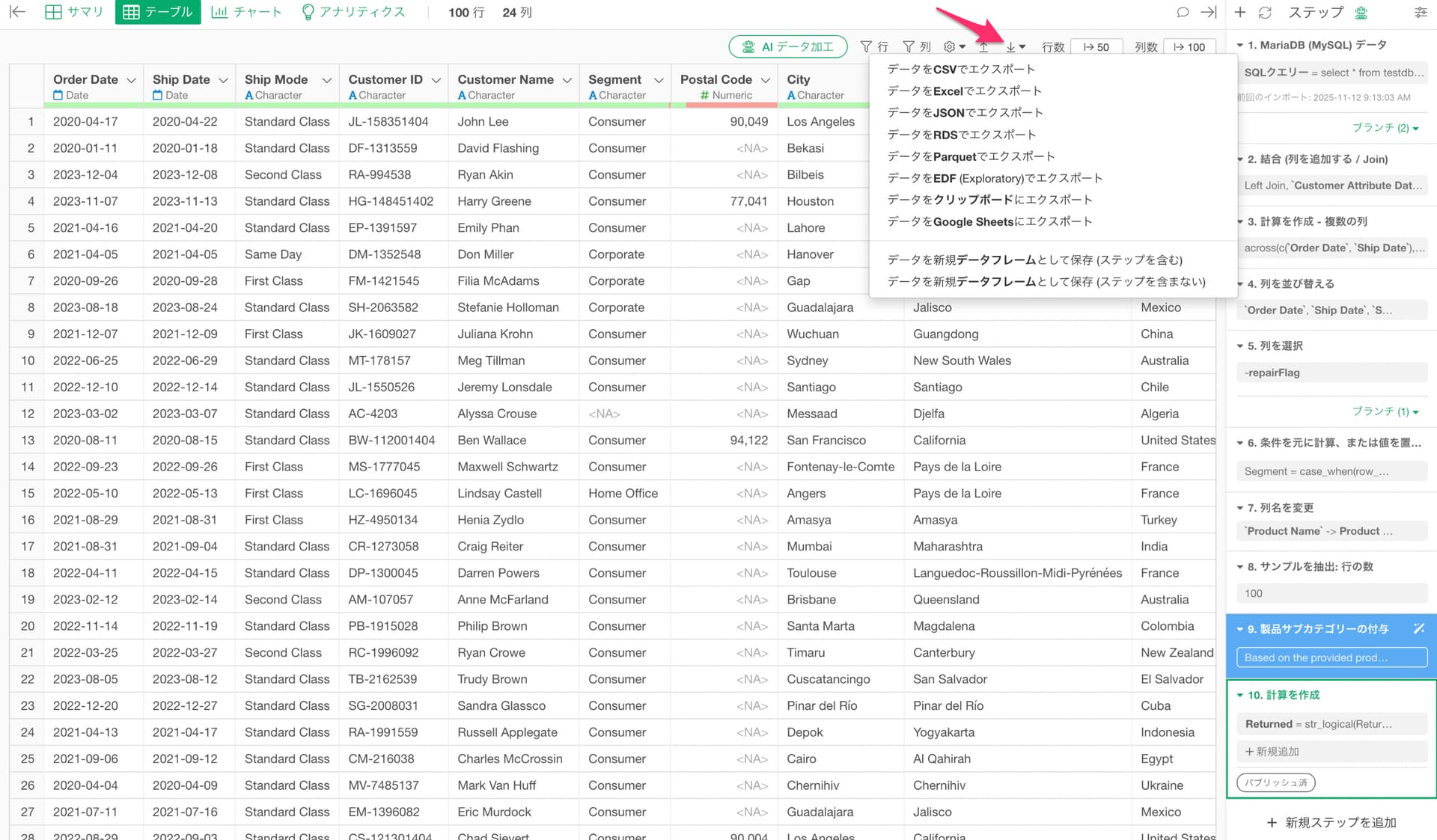Click the row filter funnel icon
The image size is (1437, 840).
(867, 46)
